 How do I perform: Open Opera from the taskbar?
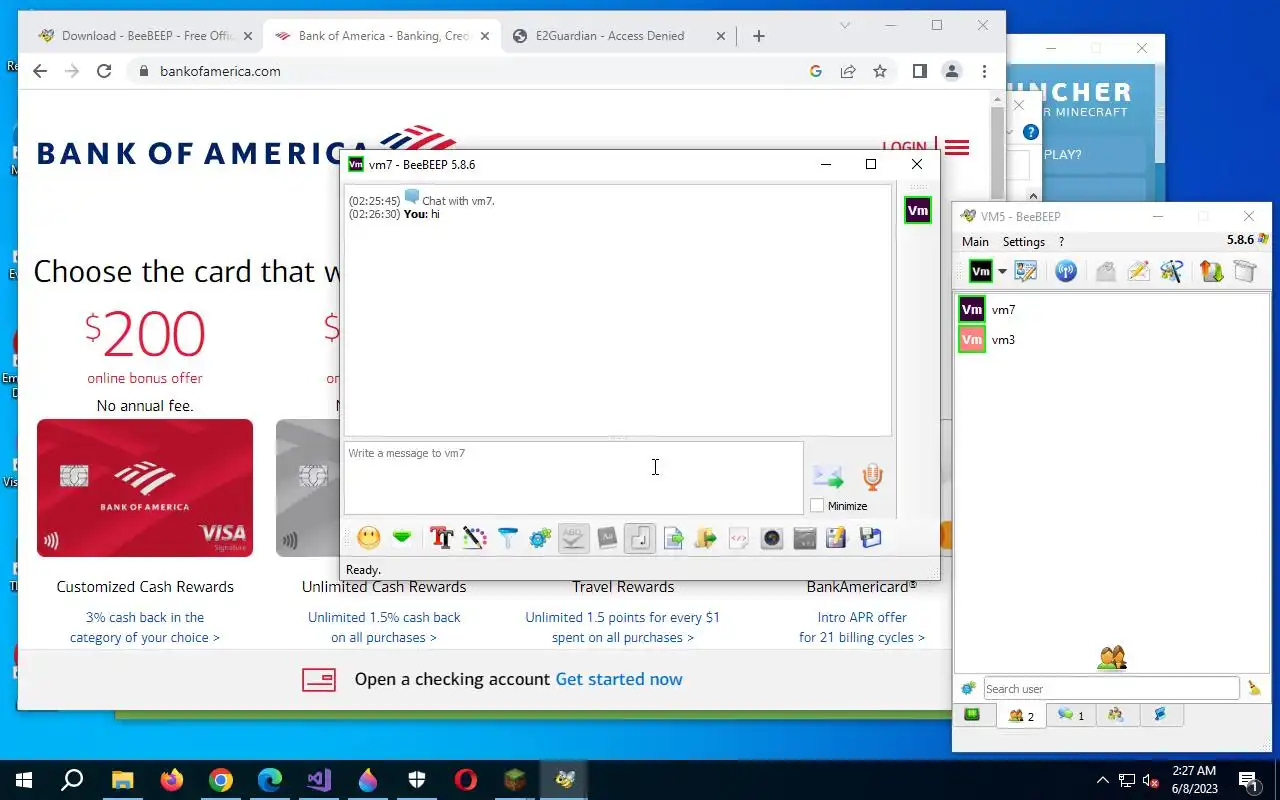[x=466, y=780]
